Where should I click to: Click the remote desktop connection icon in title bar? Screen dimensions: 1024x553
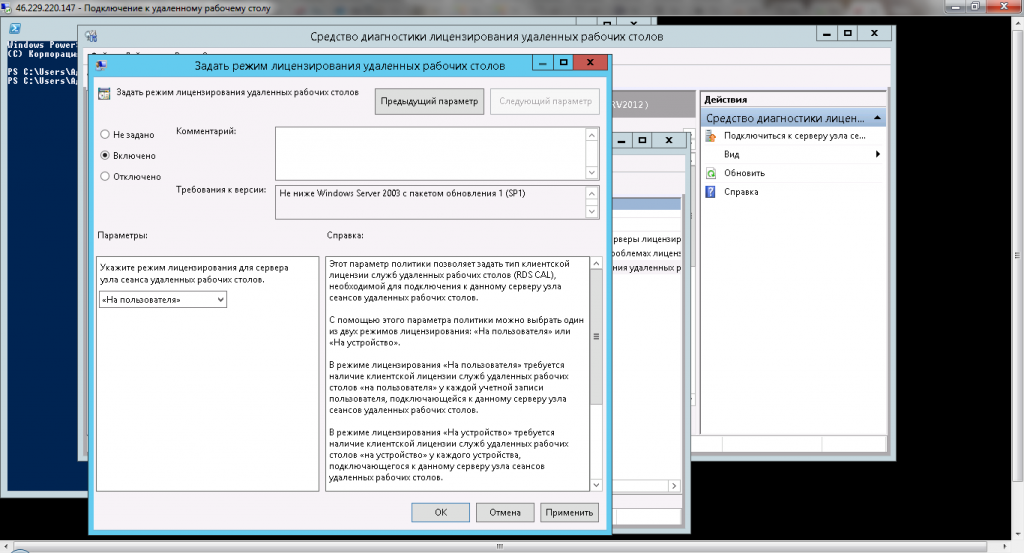click(8, 7)
